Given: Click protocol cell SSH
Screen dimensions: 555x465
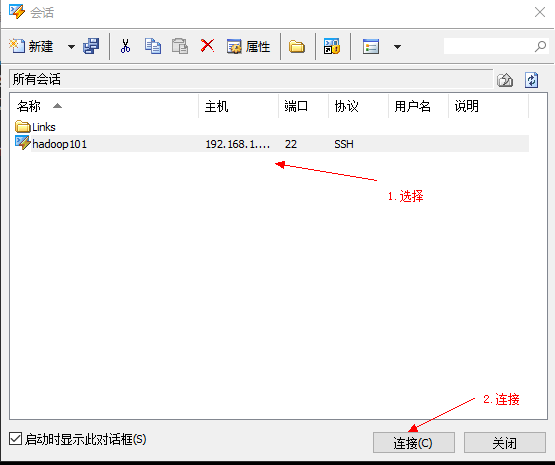Looking at the screenshot, I should pyautogui.click(x=344, y=144).
